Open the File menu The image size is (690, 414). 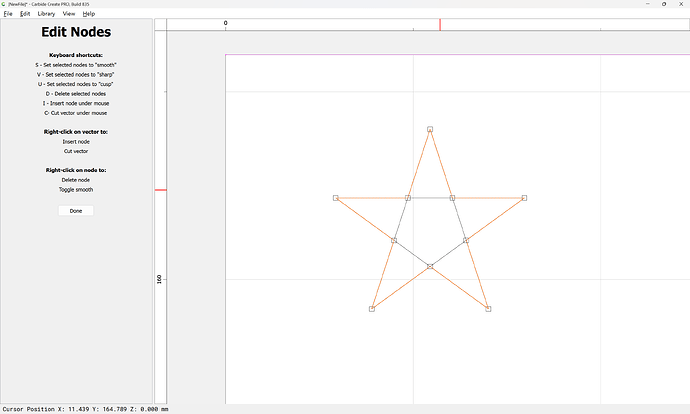pyautogui.click(x=8, y=14)
